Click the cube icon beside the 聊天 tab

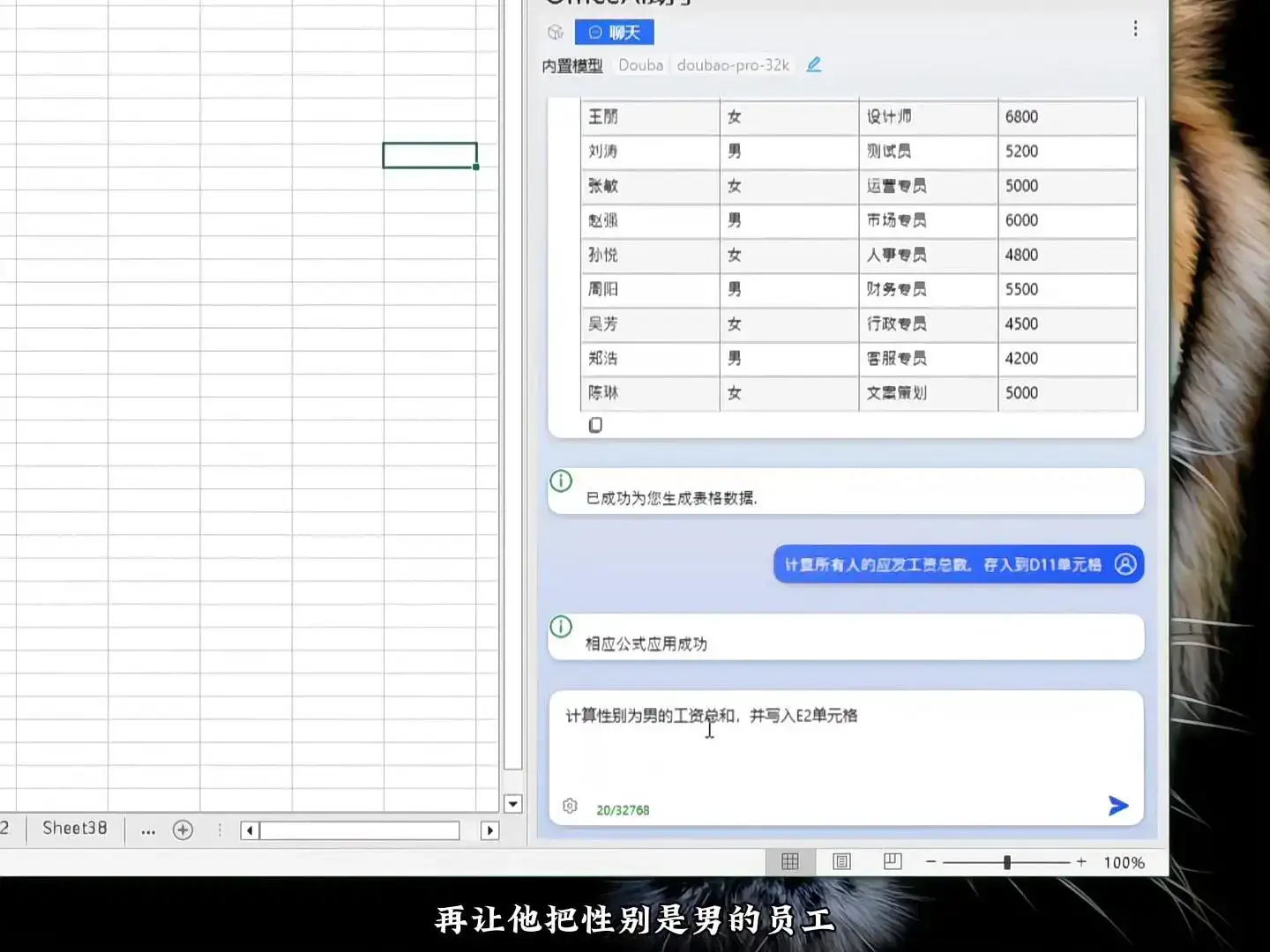click(556, 32)
